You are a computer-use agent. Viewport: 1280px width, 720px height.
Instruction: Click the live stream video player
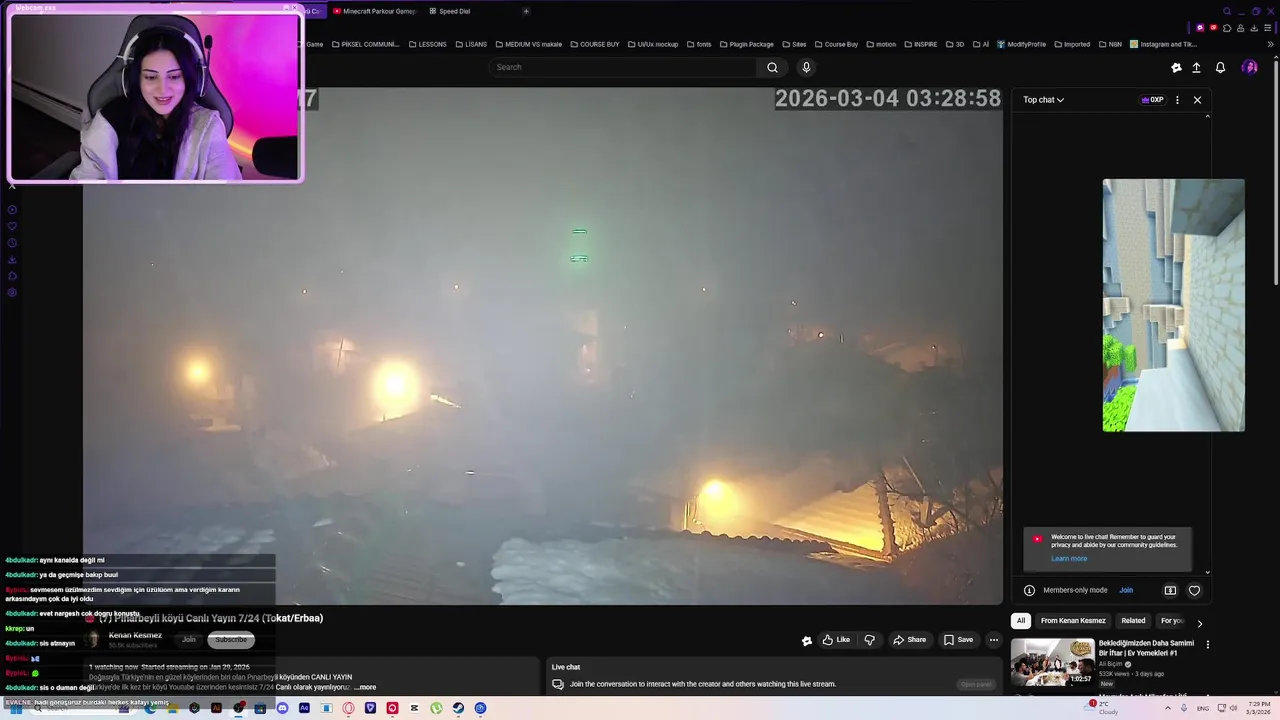pos(543,345)
